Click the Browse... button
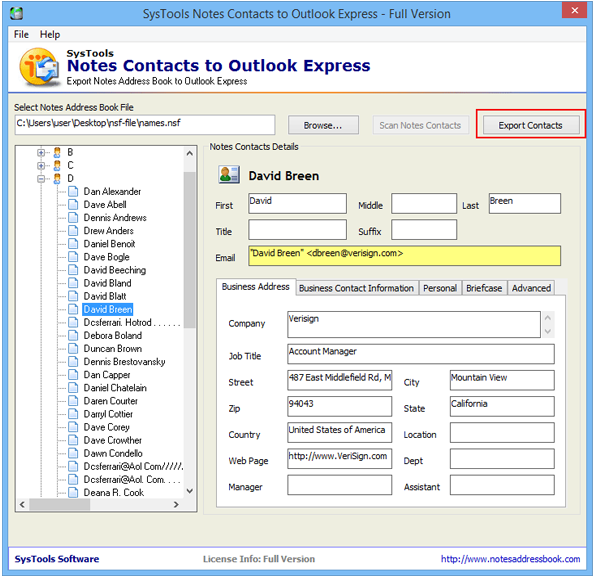The width and height of the screenshot is (600, 580). coord(323,125)
